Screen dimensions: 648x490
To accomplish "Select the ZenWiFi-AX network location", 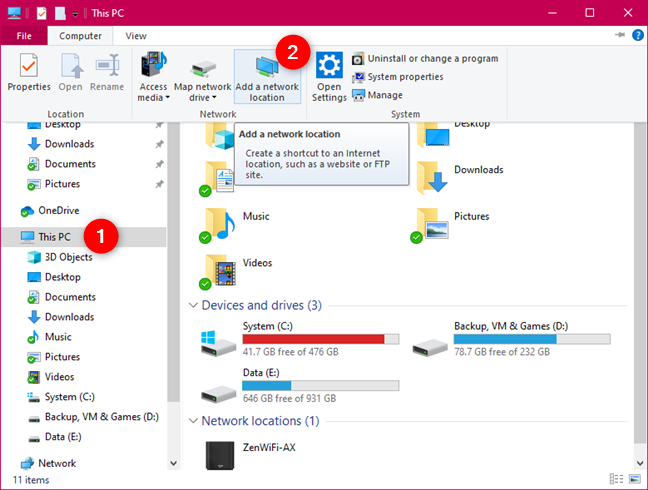I will tap(250, 454).
